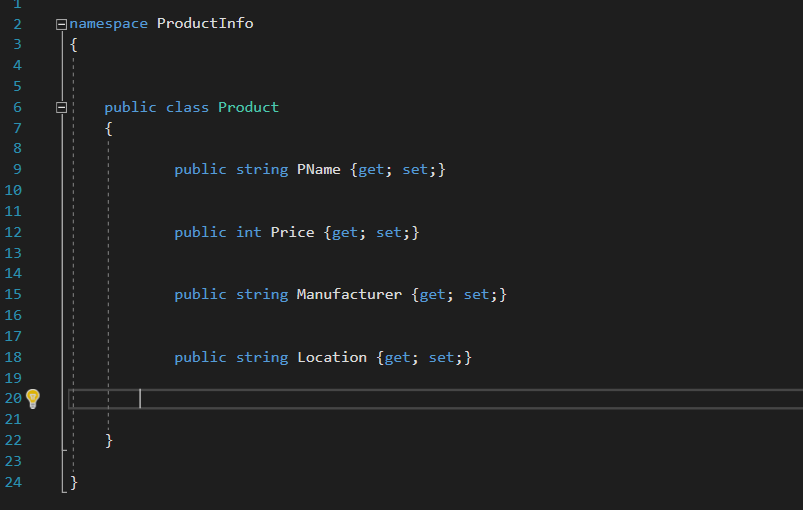803x510 pixels.
Task: Click the class name Product
Action: 248,108
